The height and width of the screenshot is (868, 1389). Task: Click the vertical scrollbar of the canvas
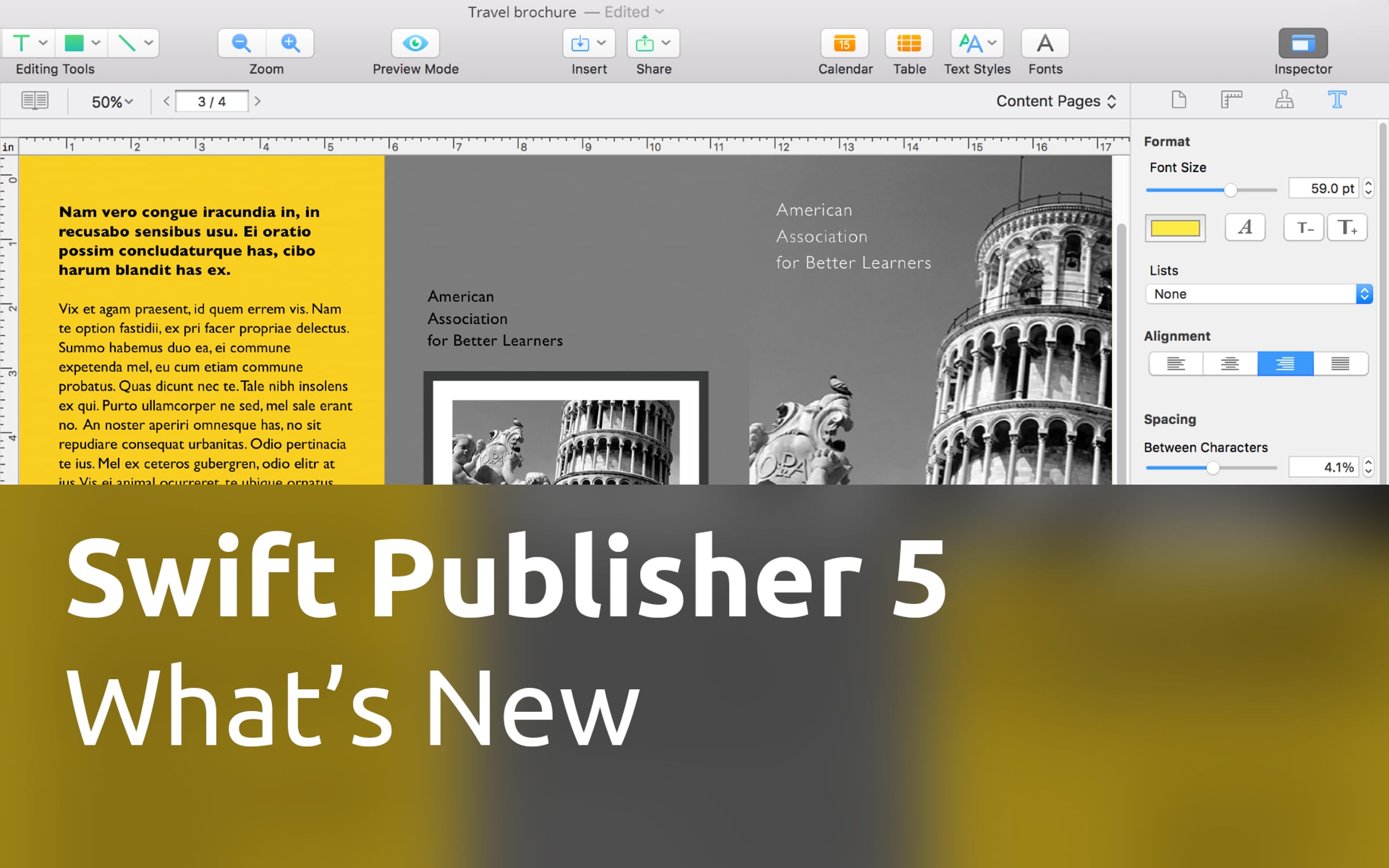[1121, 353]
